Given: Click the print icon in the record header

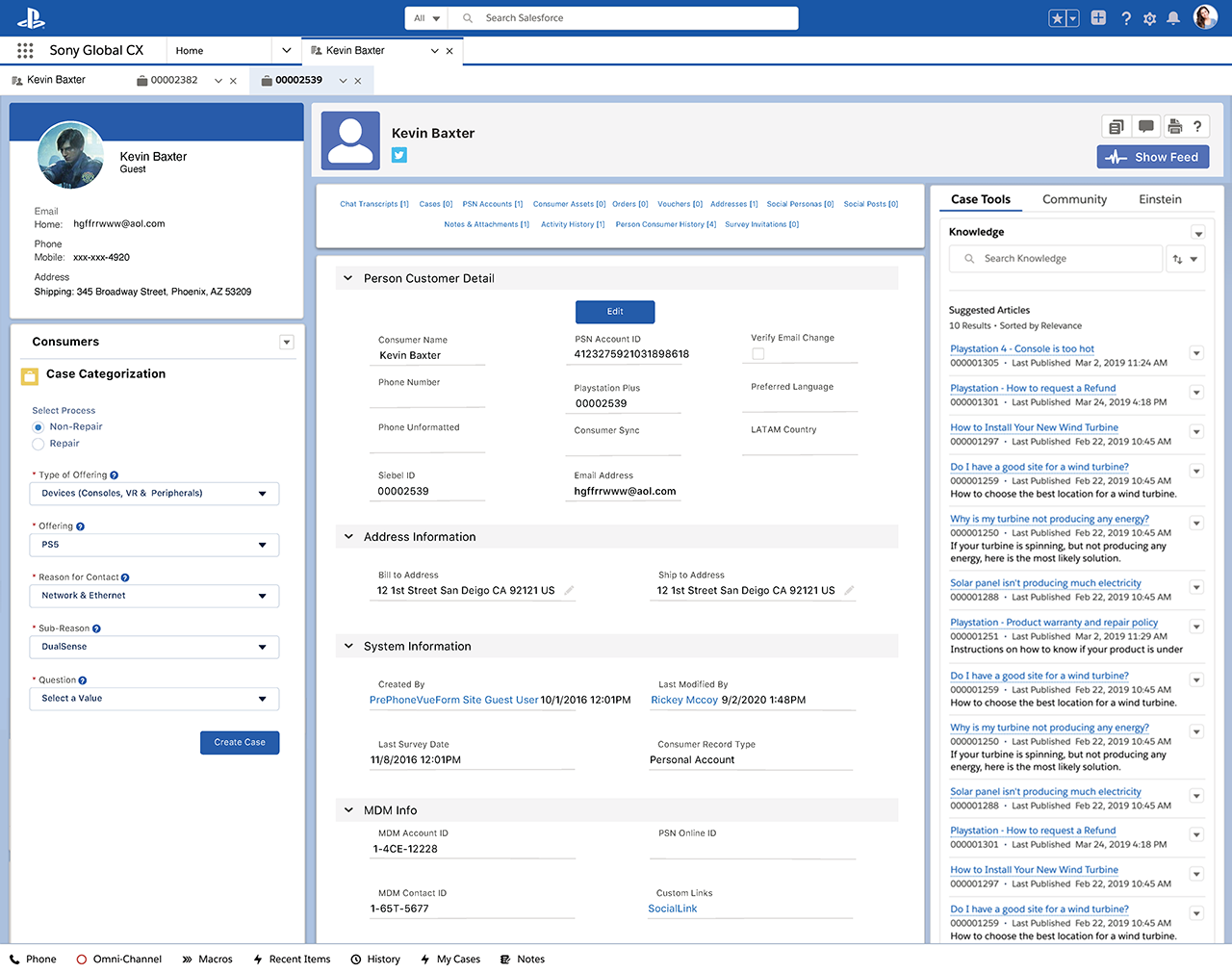Looking at the screenshot, I should (1174, 126).
